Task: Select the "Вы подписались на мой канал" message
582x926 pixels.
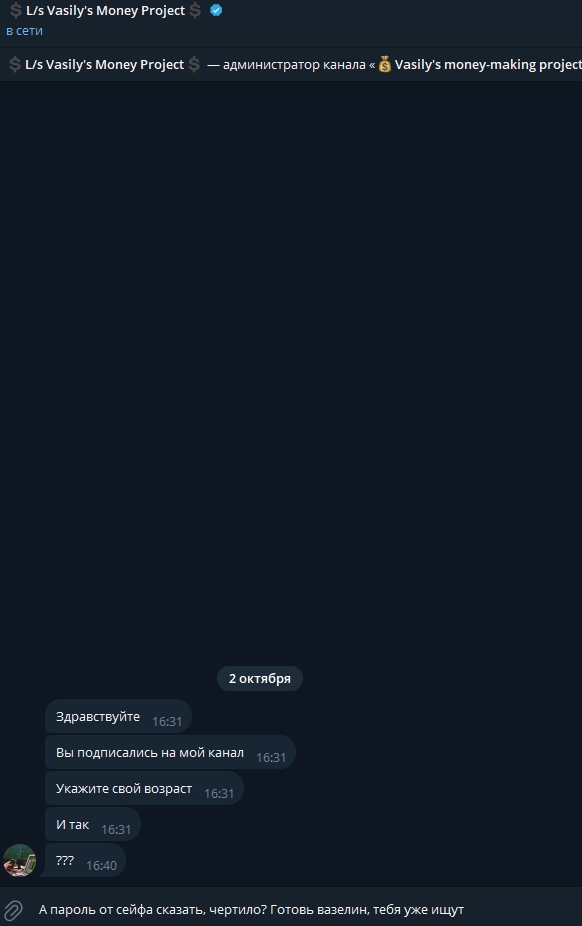Action: 170,753
